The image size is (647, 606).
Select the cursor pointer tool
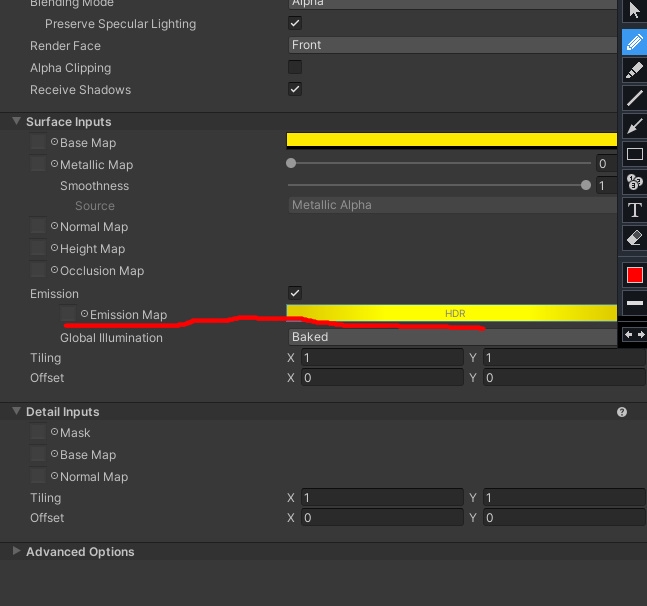(634, 11)
